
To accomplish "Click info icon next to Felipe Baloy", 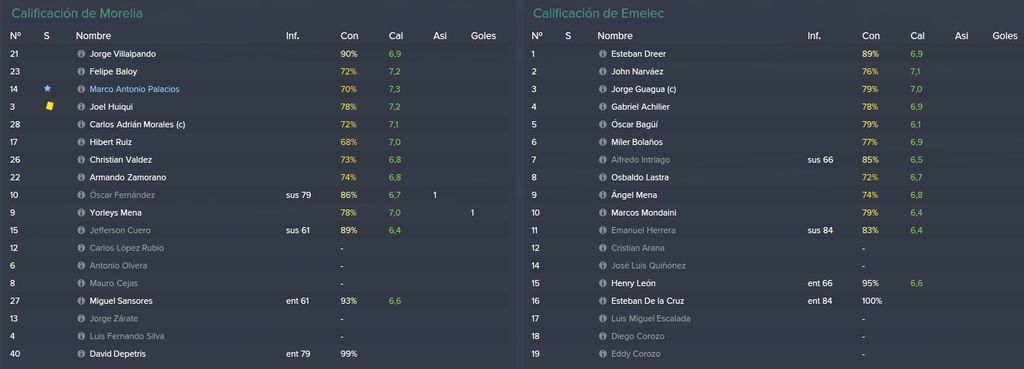I will (81, 72).
